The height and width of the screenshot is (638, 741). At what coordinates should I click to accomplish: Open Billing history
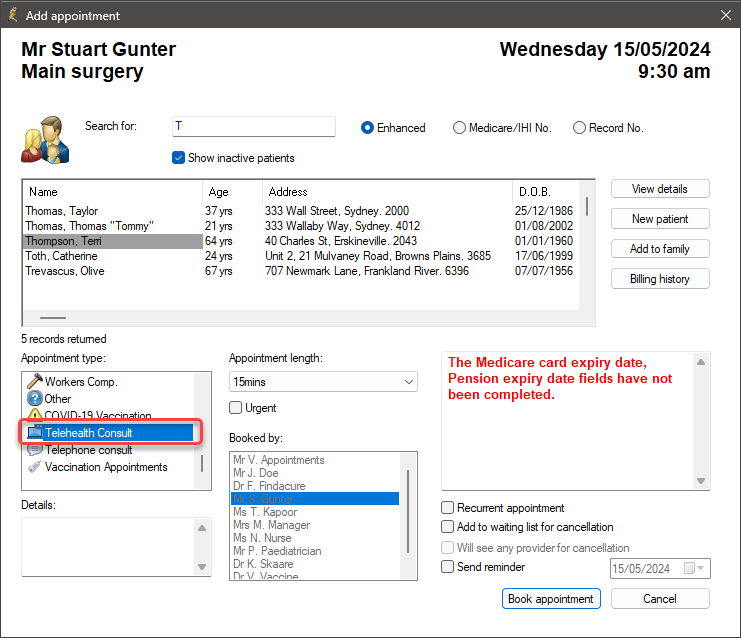point(660,279)
